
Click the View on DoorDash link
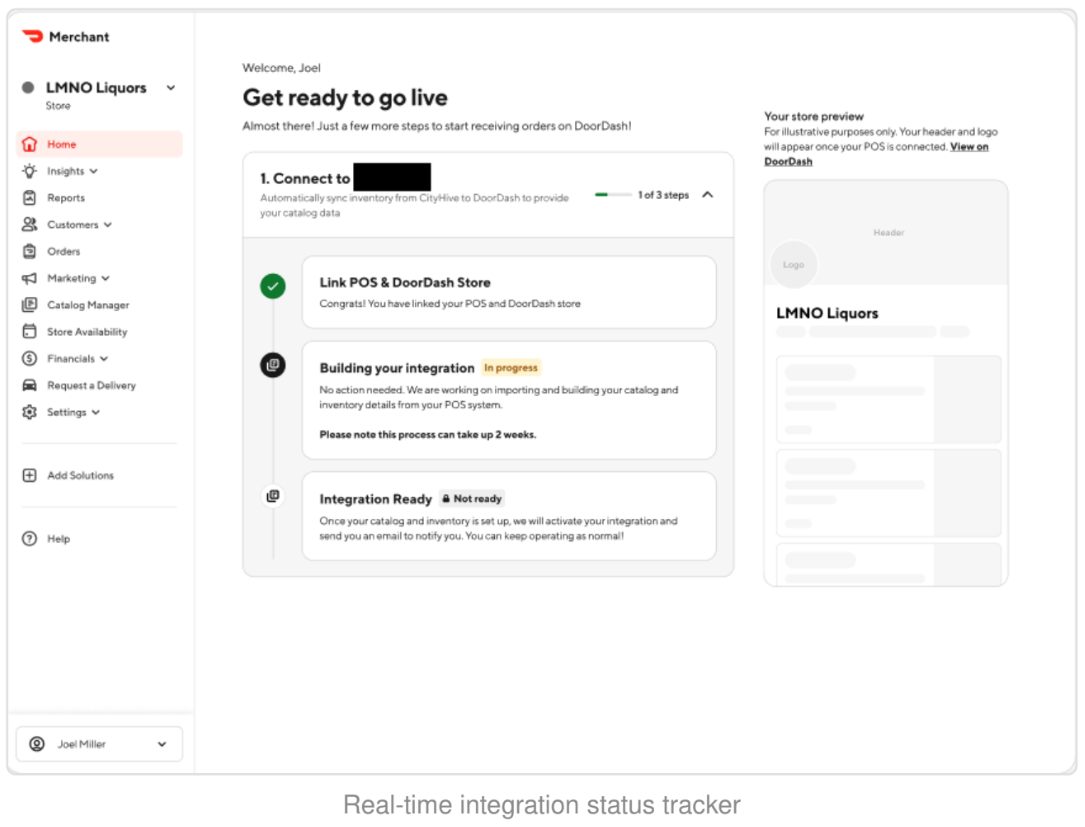[969, 147]
